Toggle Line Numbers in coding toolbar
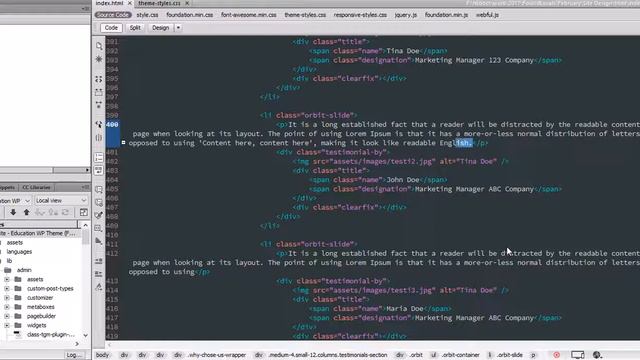The image size is (640, 360). (99, 157)
